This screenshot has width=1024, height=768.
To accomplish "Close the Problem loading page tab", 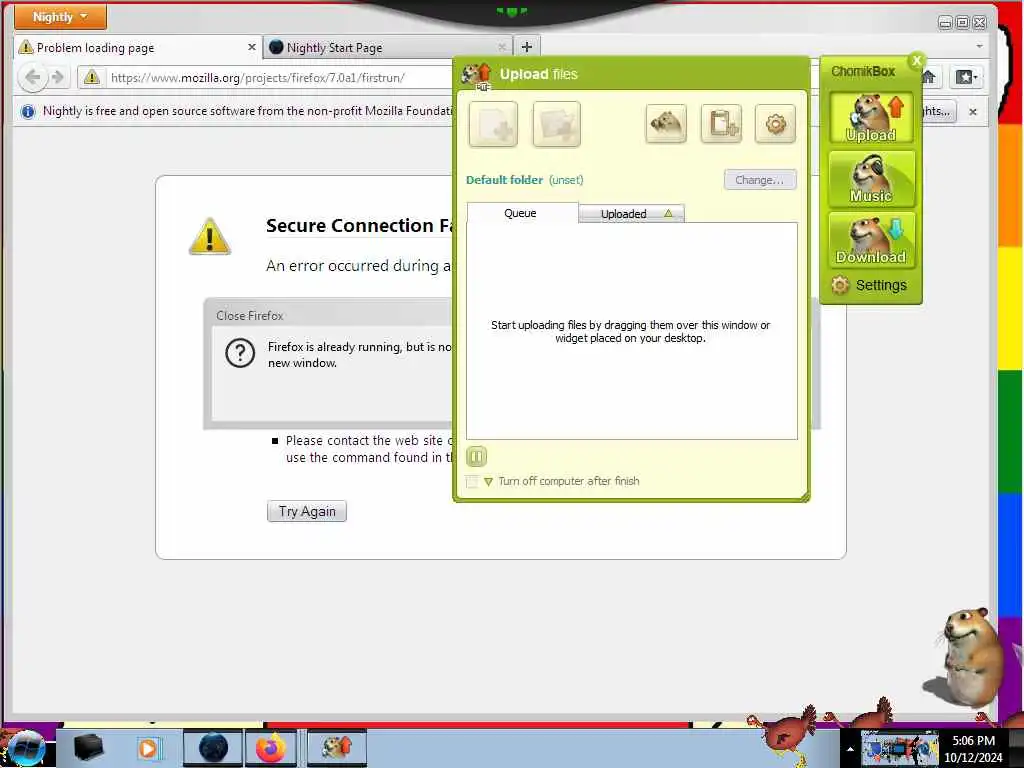I will [251, 47].
